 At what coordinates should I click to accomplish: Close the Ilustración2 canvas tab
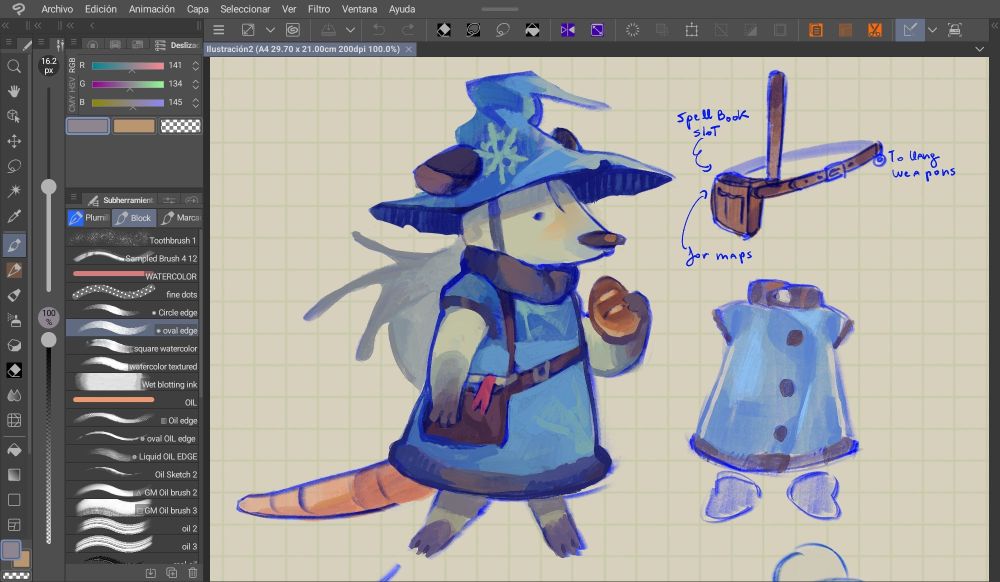pyautogui.click(x=409, y=49)
